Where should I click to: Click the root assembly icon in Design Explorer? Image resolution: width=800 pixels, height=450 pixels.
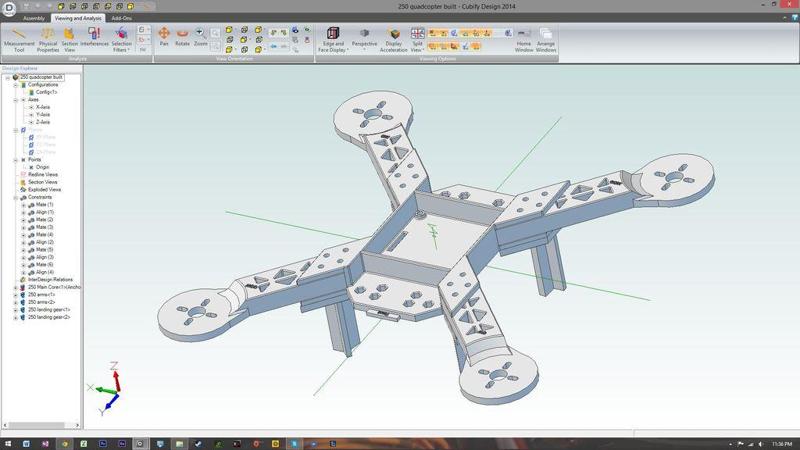tap(15, 77)
